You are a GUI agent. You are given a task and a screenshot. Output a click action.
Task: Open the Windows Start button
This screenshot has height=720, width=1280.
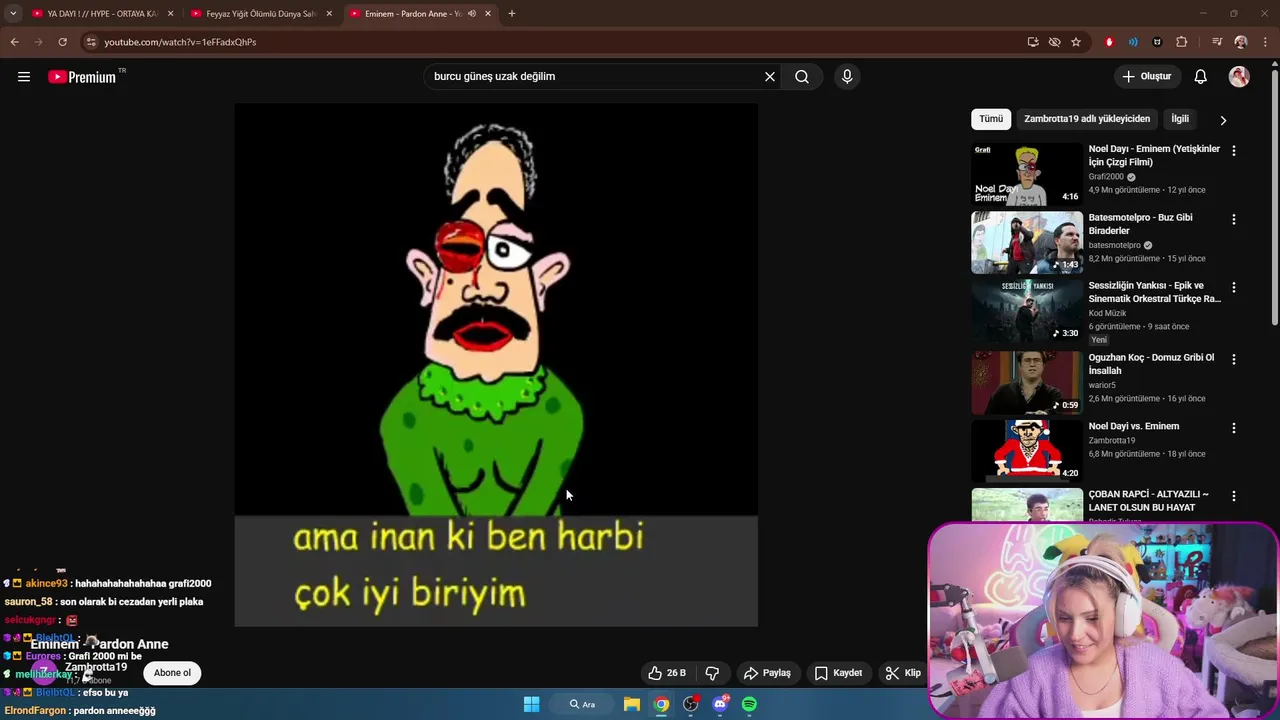[532, 704]
